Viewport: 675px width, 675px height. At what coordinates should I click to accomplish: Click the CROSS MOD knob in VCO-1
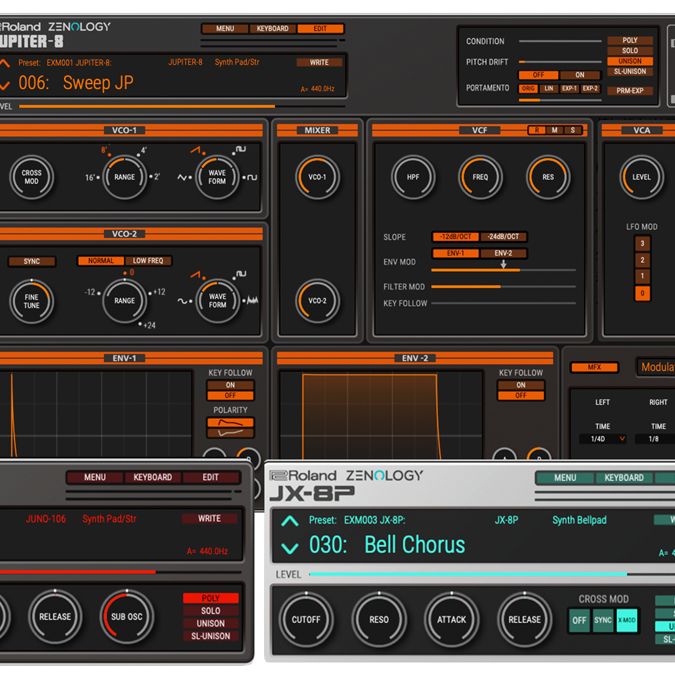pyautogui.click(x=31, y=177)
